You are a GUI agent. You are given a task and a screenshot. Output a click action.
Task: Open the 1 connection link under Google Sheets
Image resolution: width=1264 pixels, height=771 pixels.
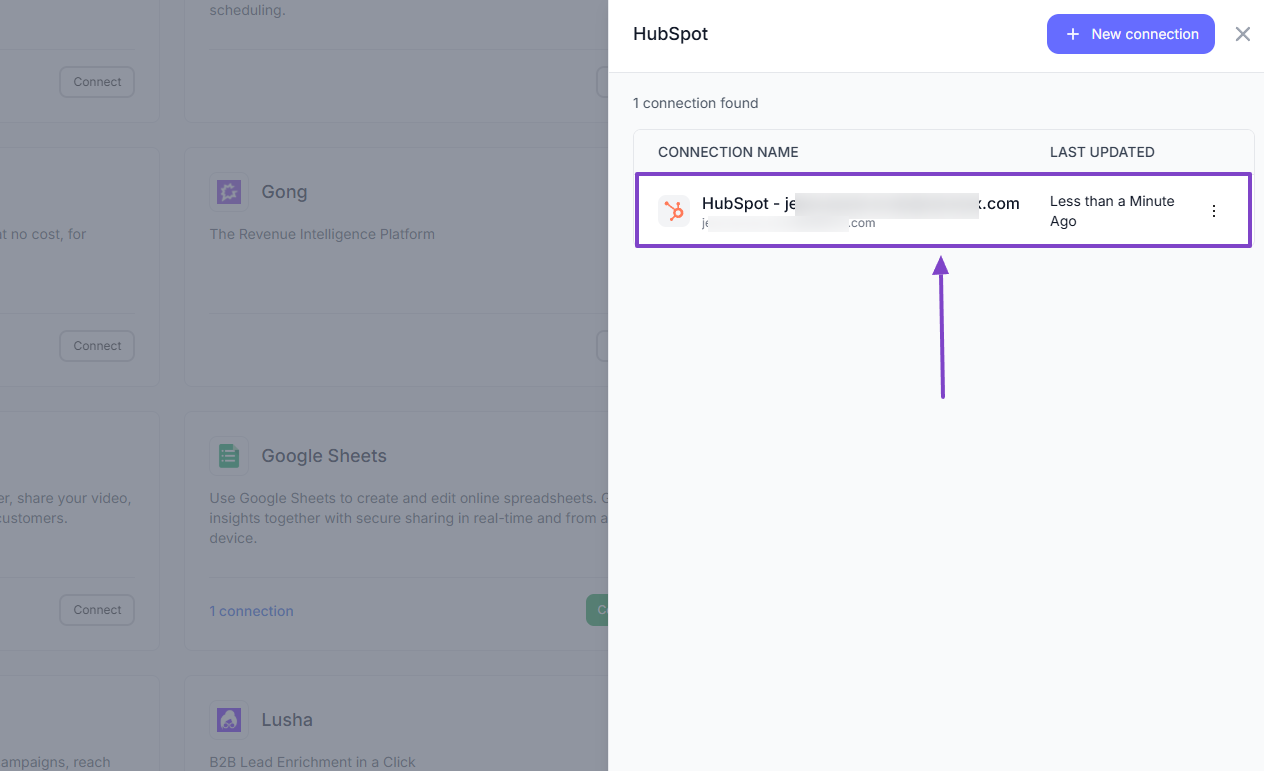pyautogui.click(x=251, y=611)
